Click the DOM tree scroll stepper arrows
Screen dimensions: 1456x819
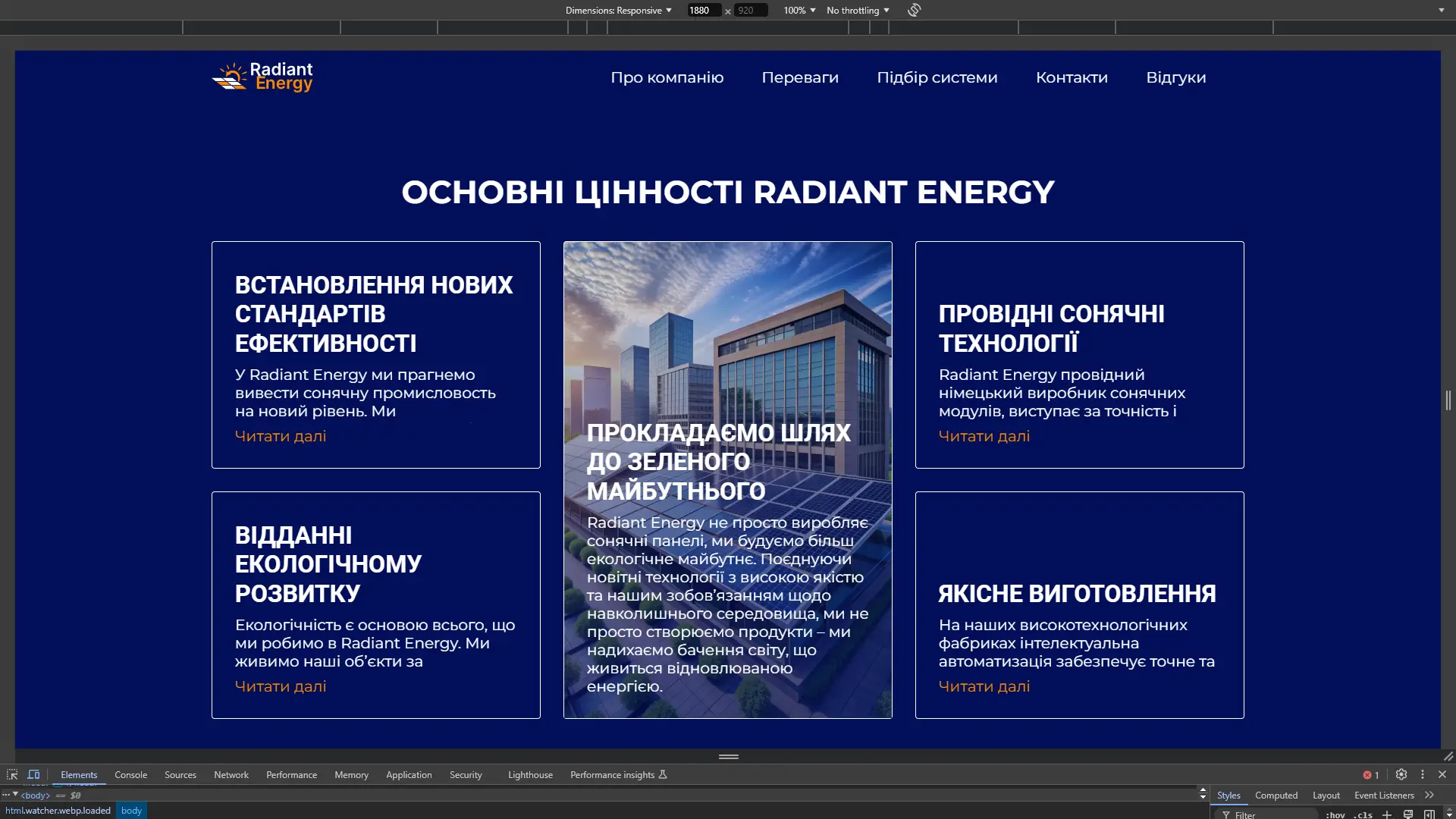click(x=1203, y=793)
